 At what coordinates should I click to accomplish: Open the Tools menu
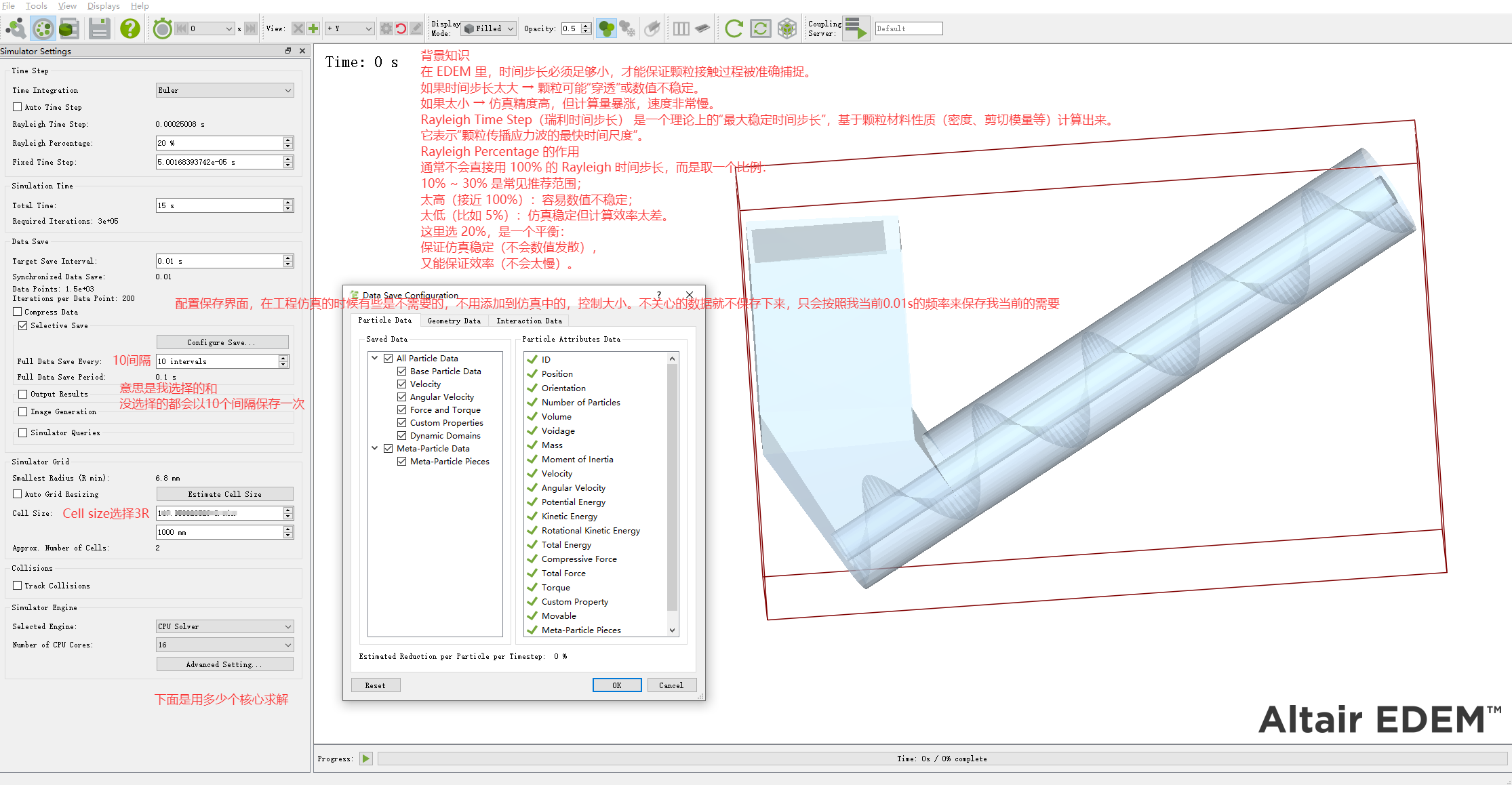click(x=36, y=6)
